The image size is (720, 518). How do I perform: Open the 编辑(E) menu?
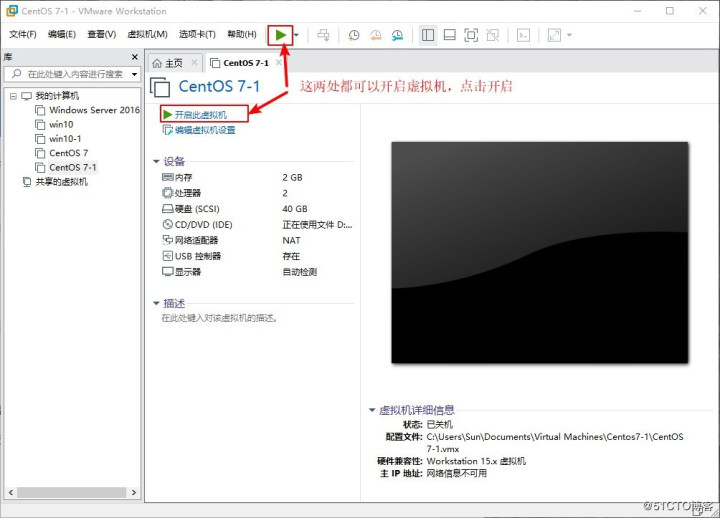[x=62, y=34]
